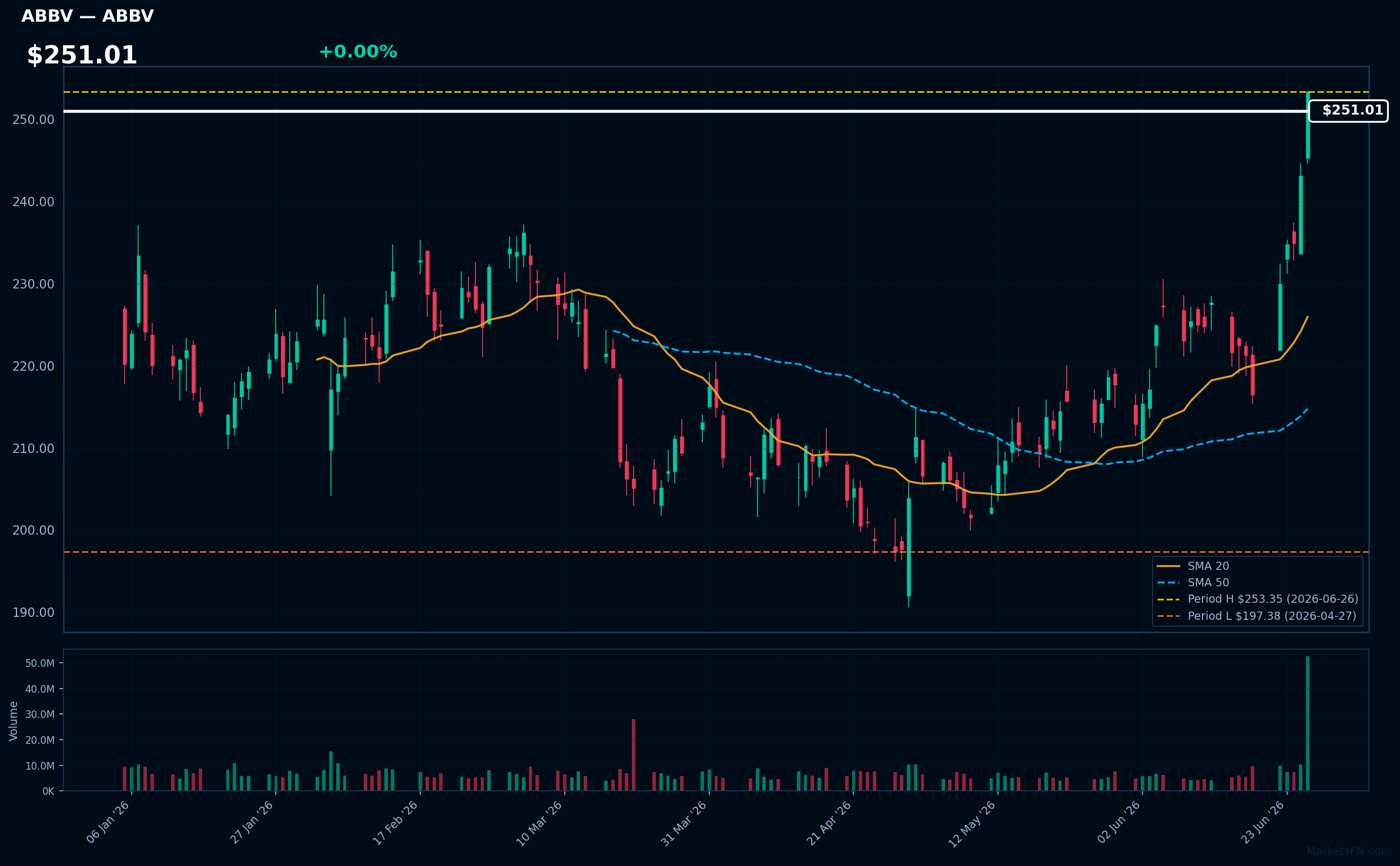Click the 200.00 price axis label

33,531
